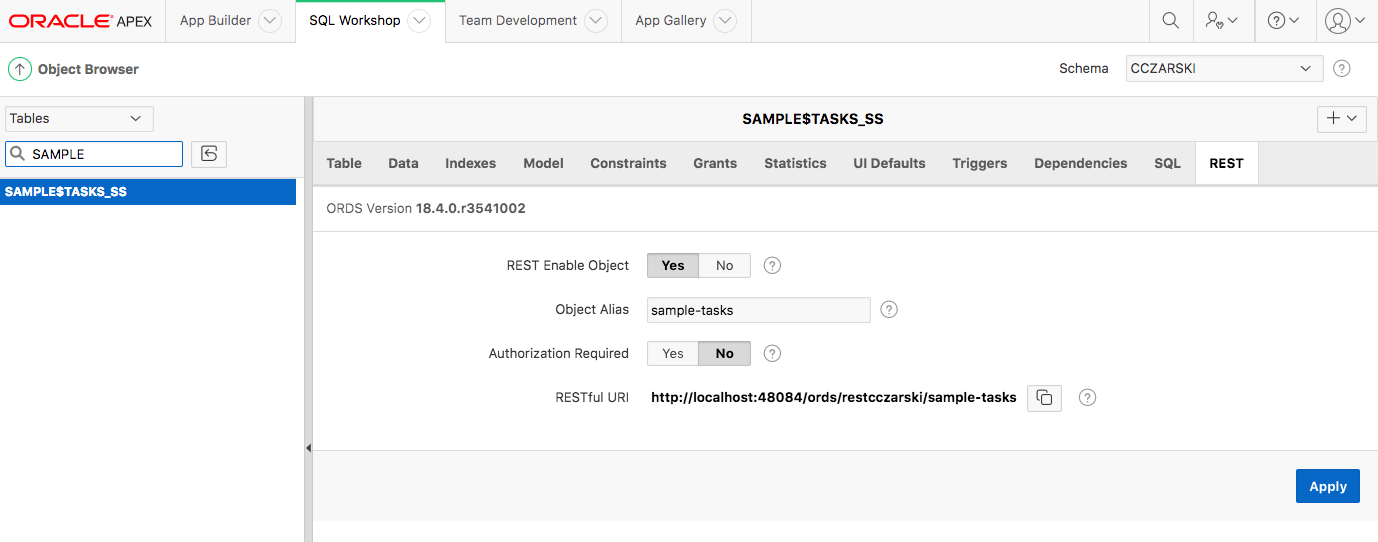Click help icon next to Object Alias

click(889, 310)
